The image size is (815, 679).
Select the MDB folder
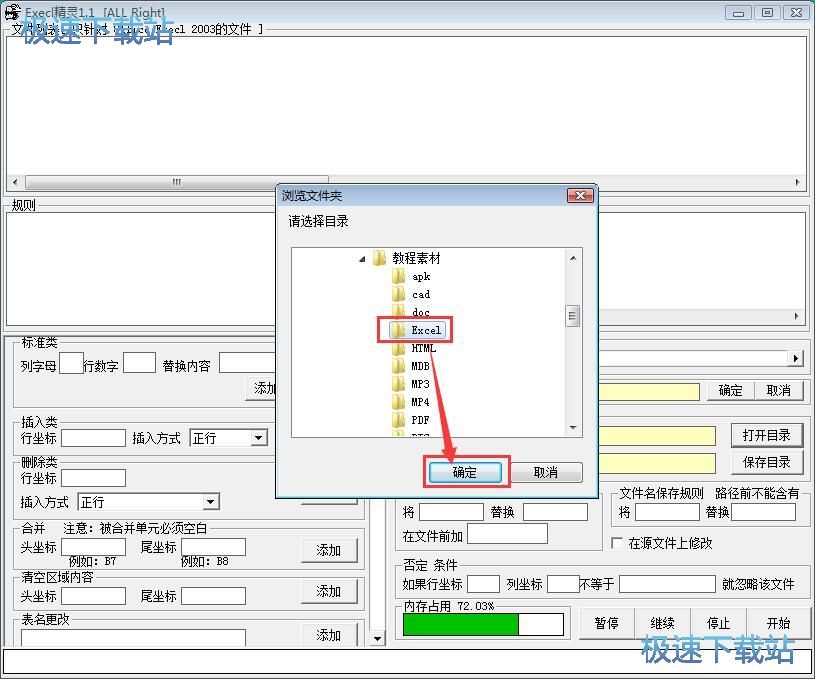(420, 366)
